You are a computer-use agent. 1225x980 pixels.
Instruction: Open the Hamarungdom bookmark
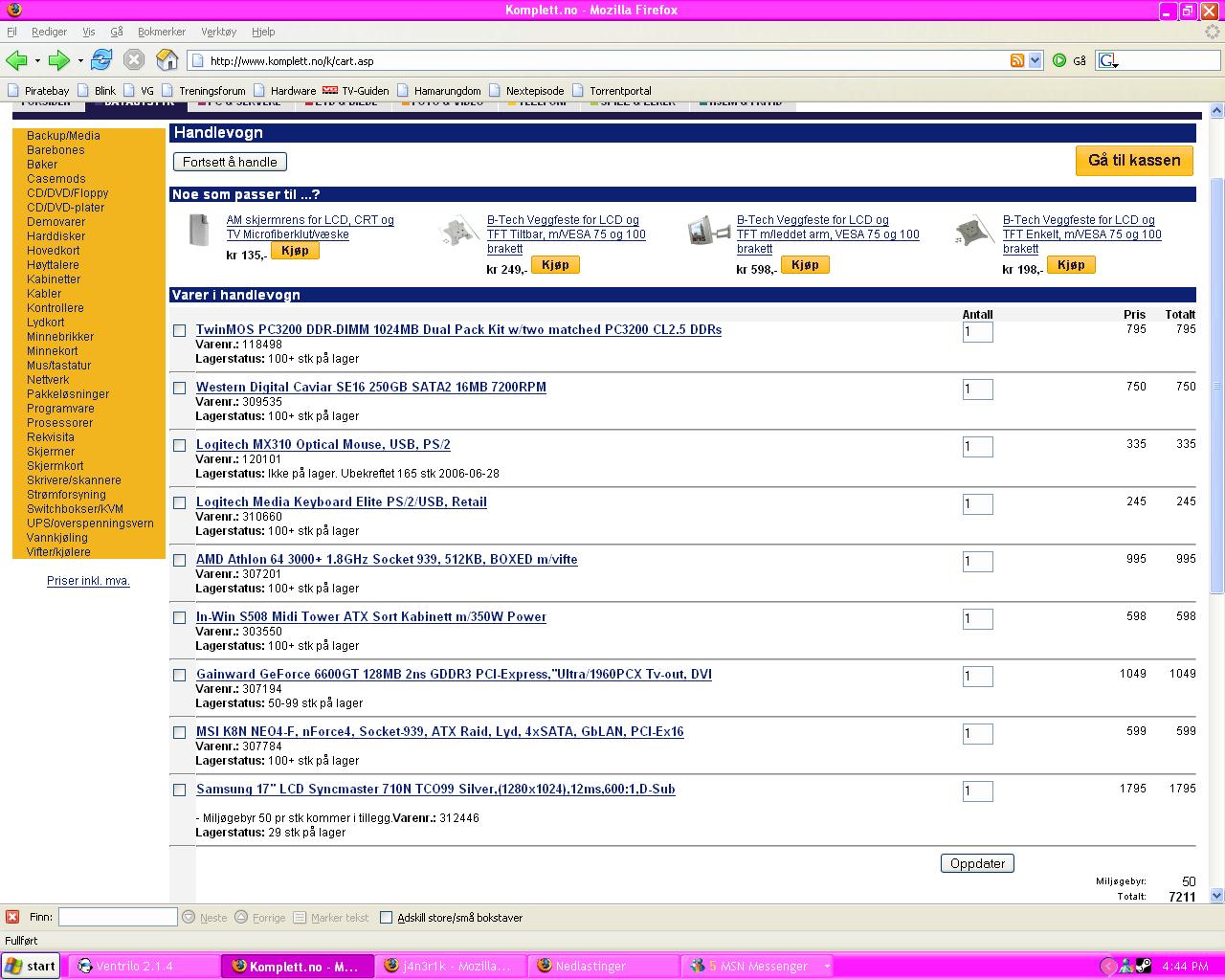(438, 91)
